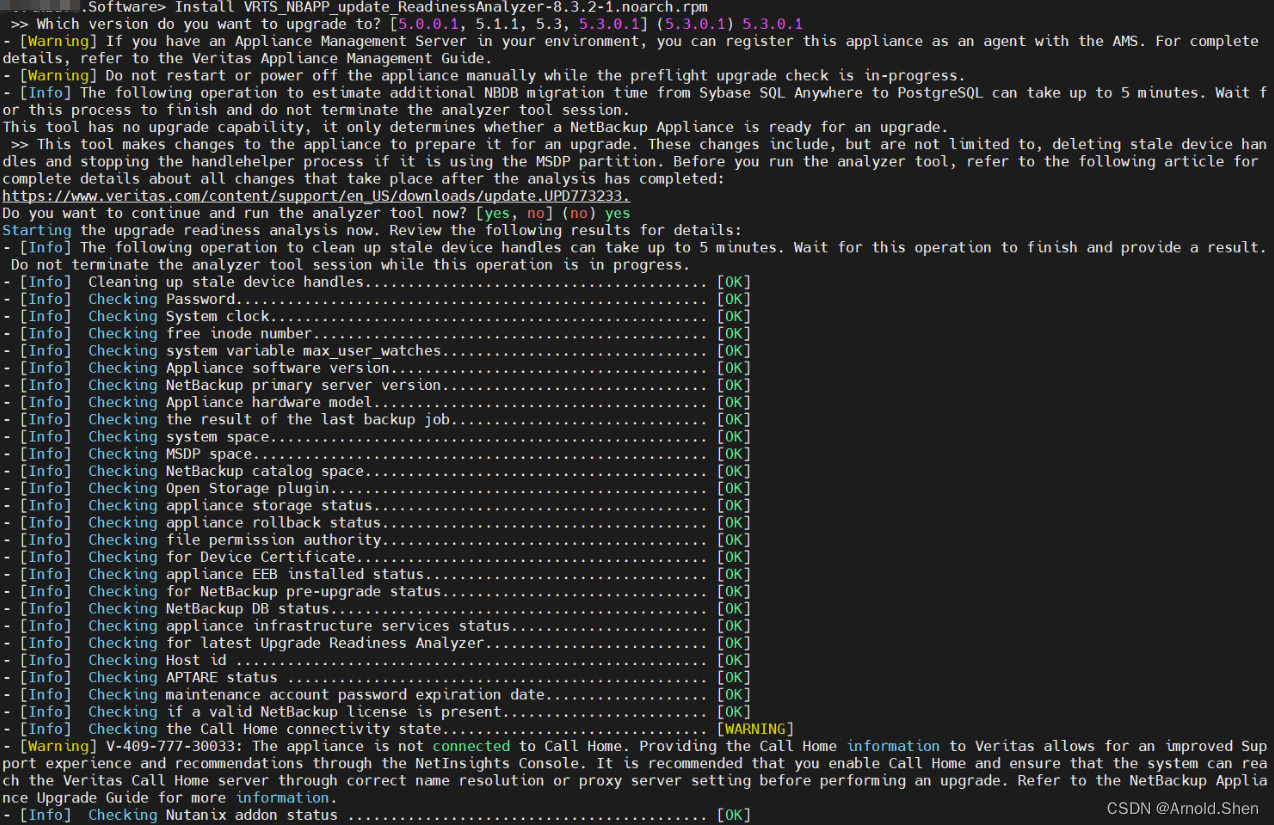The height and width of the screenshot is (825, 1274).
Task: Click the 'Checking Appliance hardware model' line
Action: pyautogui.click(x=376, y=402)
